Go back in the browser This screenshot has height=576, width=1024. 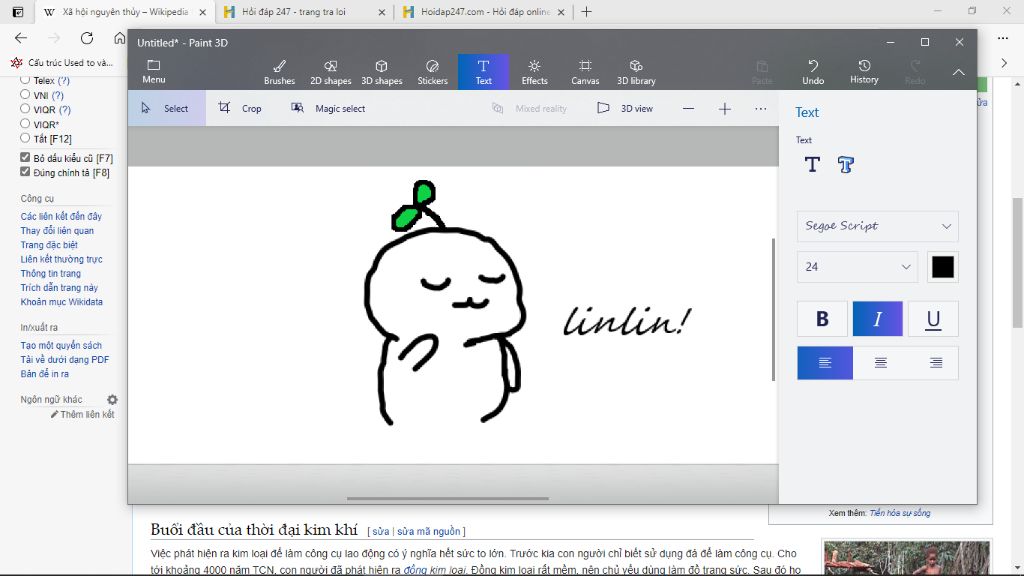21,38
